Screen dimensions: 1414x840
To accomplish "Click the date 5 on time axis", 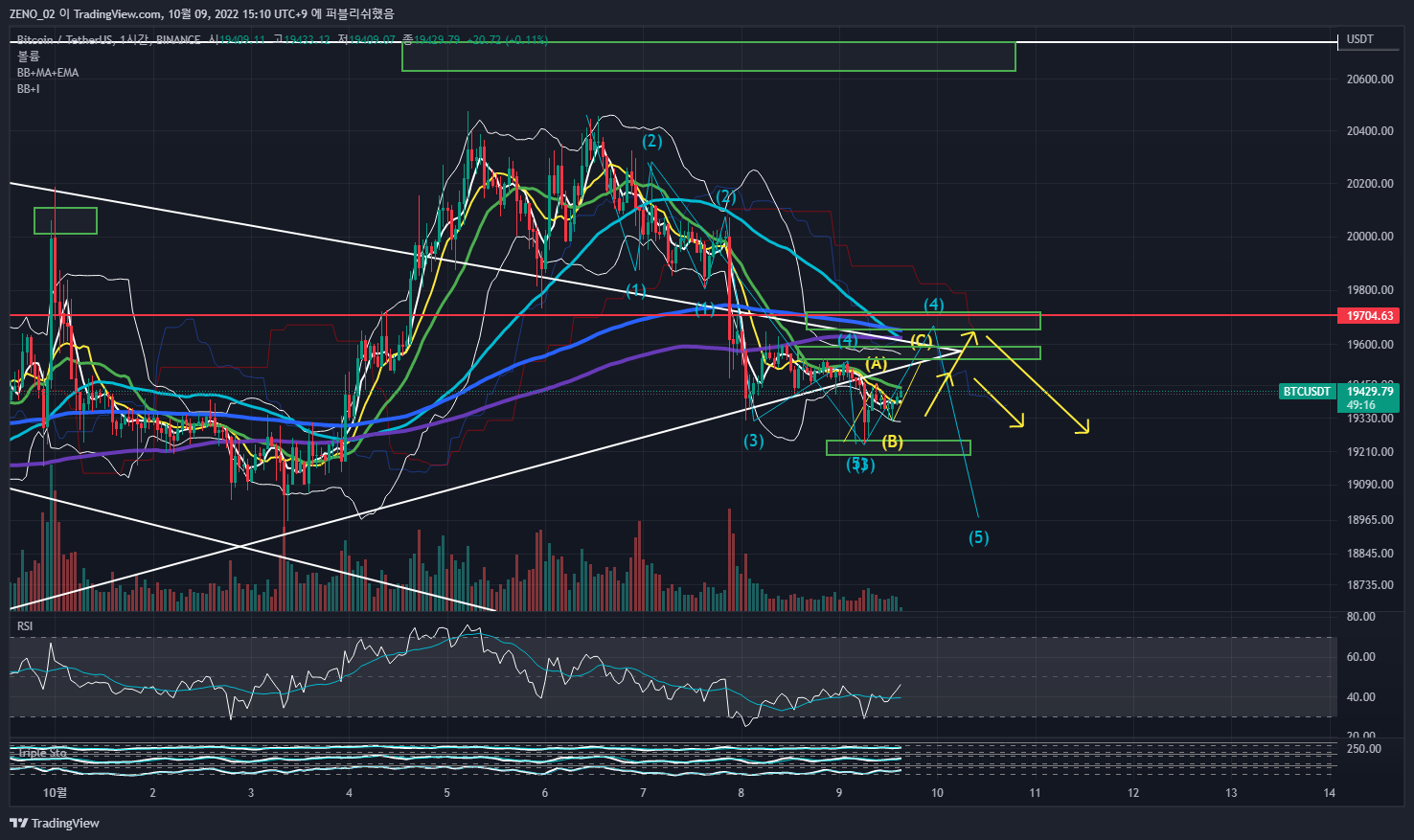I will [x=446, y=793].
